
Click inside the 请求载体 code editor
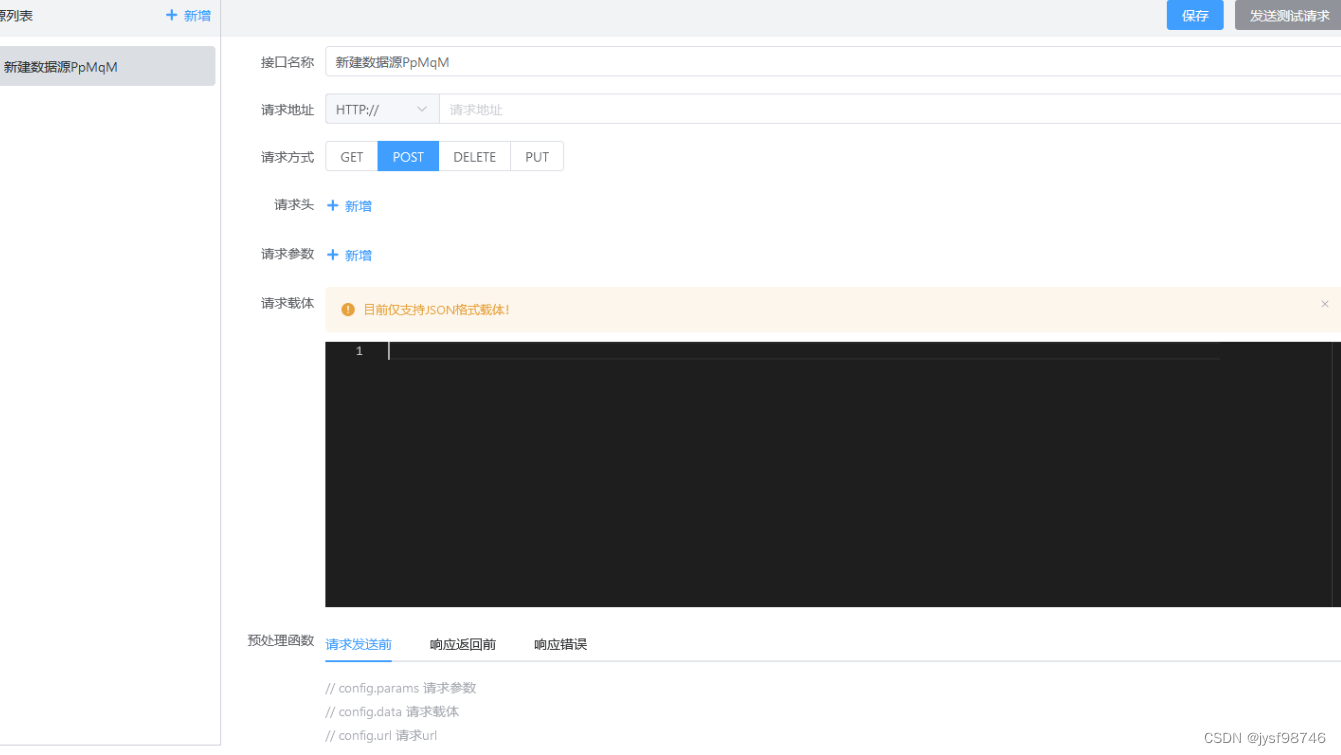pos(833,474)
